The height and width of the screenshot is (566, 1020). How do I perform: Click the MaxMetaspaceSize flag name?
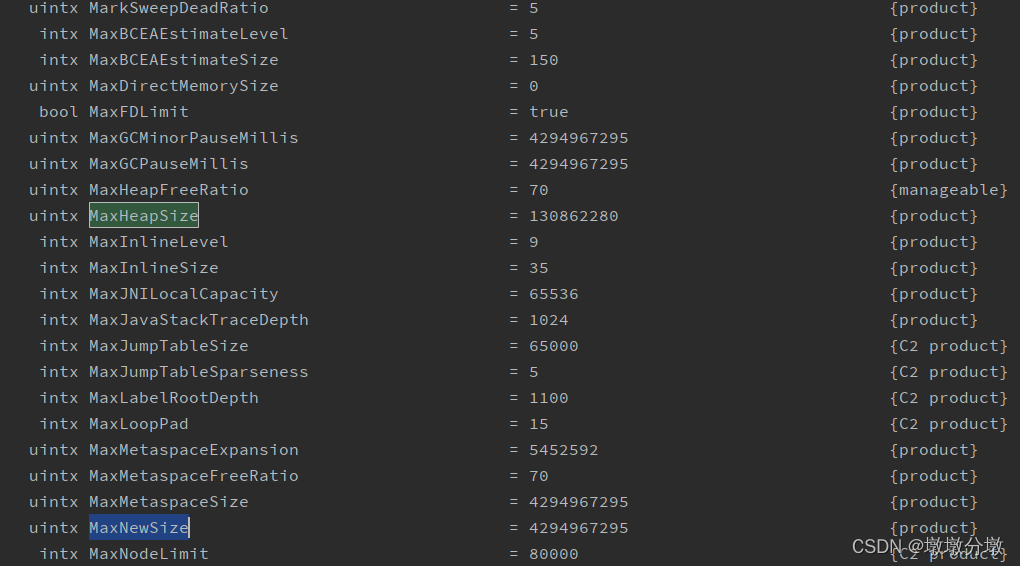pyautogui.click(x=168, y=502)
